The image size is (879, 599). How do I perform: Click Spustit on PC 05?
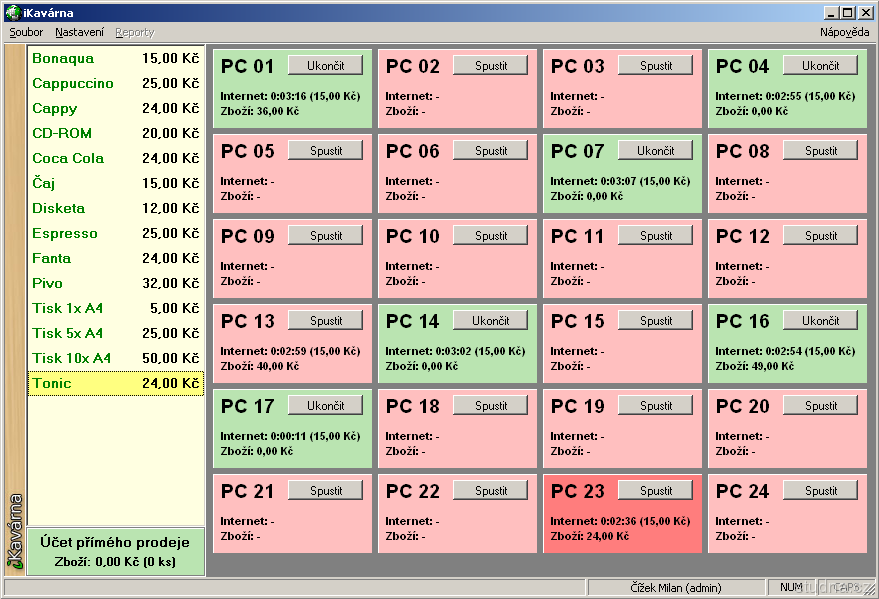tap(326, 151)
